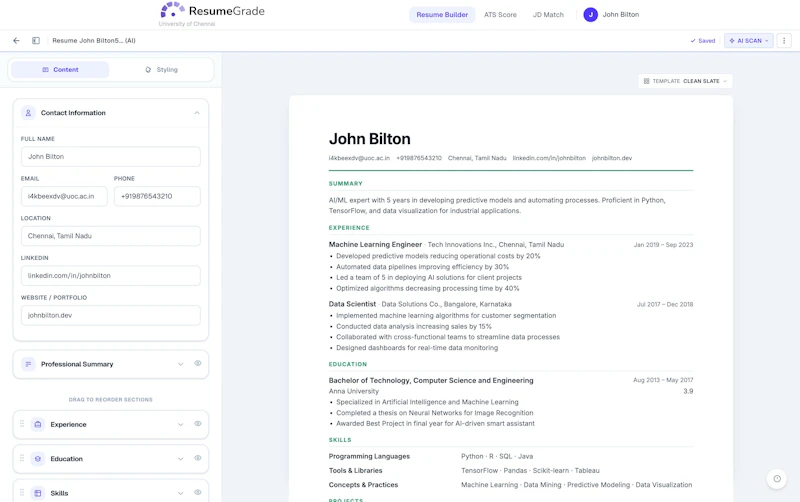Open the Resume Builder tab
Viewport: 800px width, 502px height.
point(442,15)
